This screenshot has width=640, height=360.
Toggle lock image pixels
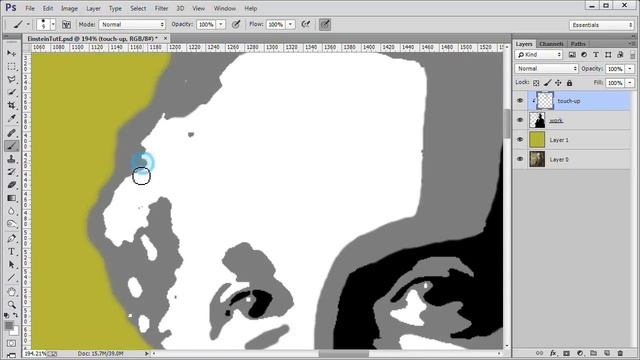click(547, 83)
